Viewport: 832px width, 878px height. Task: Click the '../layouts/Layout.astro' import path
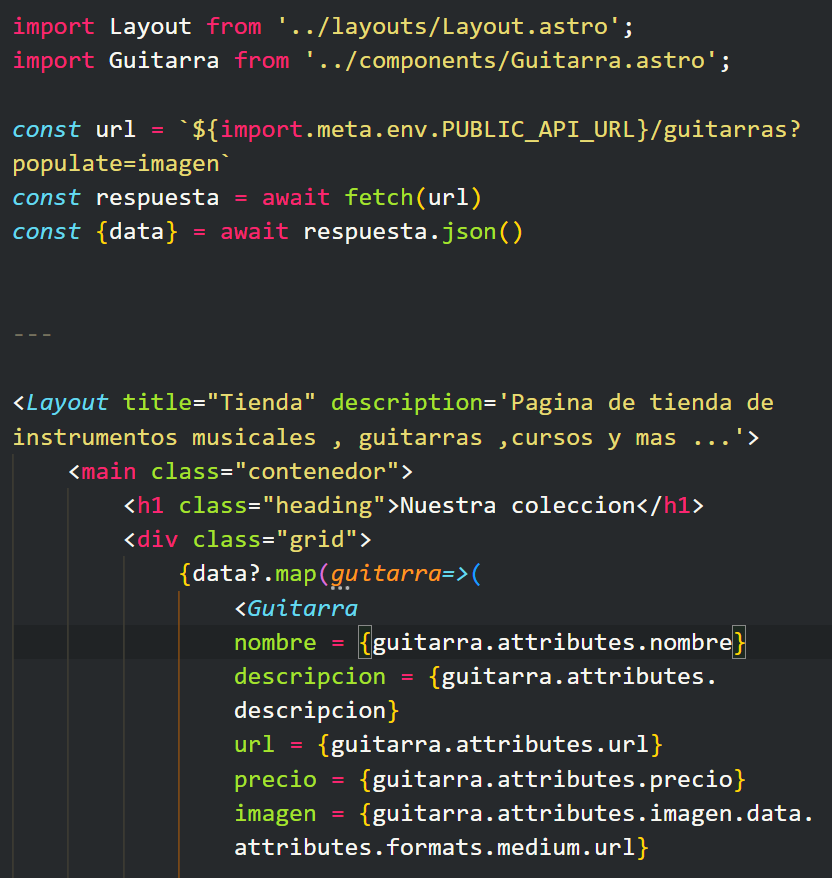[x=469, y=26]
